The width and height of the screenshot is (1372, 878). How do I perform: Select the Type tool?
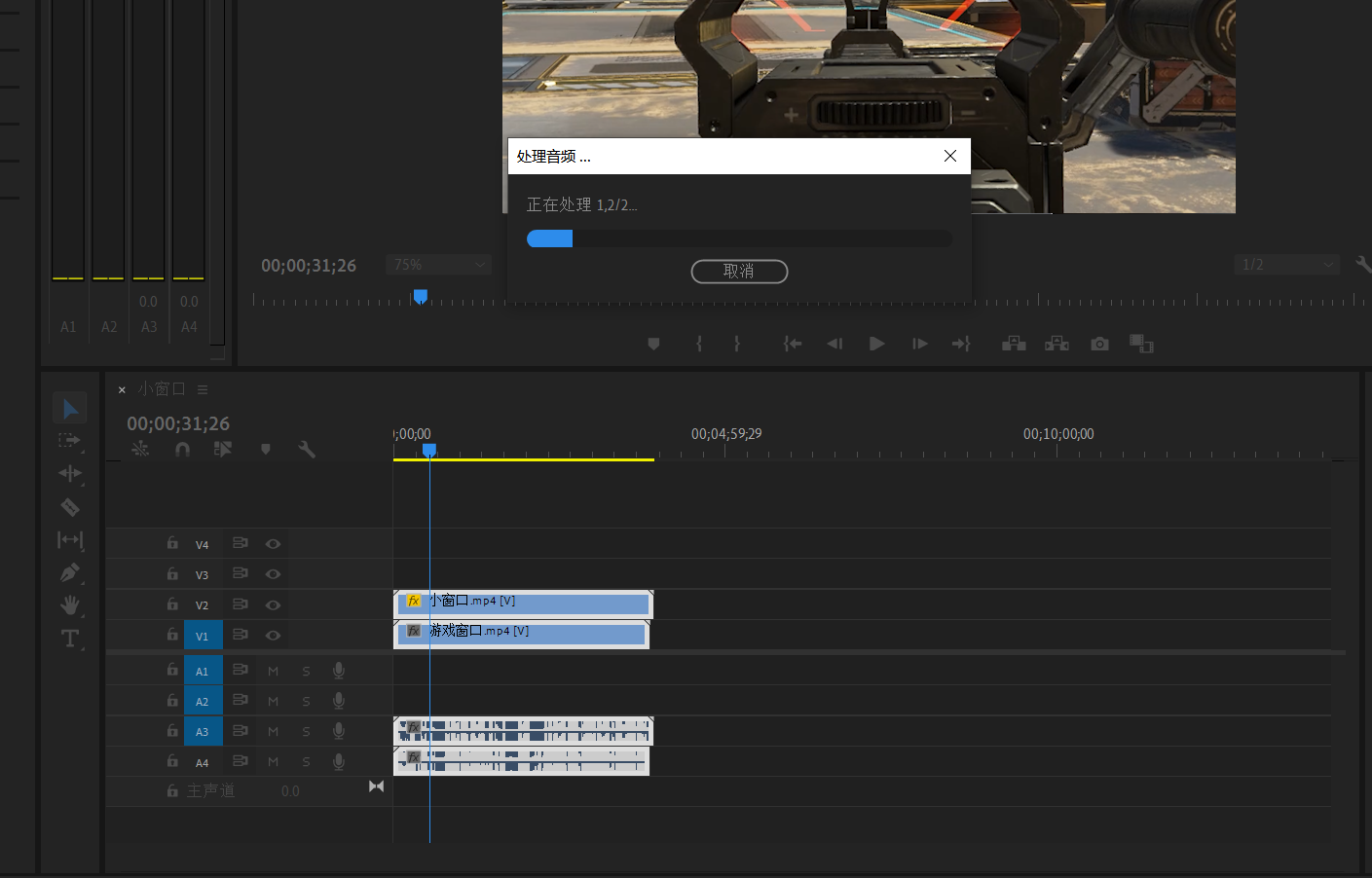coord(70,639)
